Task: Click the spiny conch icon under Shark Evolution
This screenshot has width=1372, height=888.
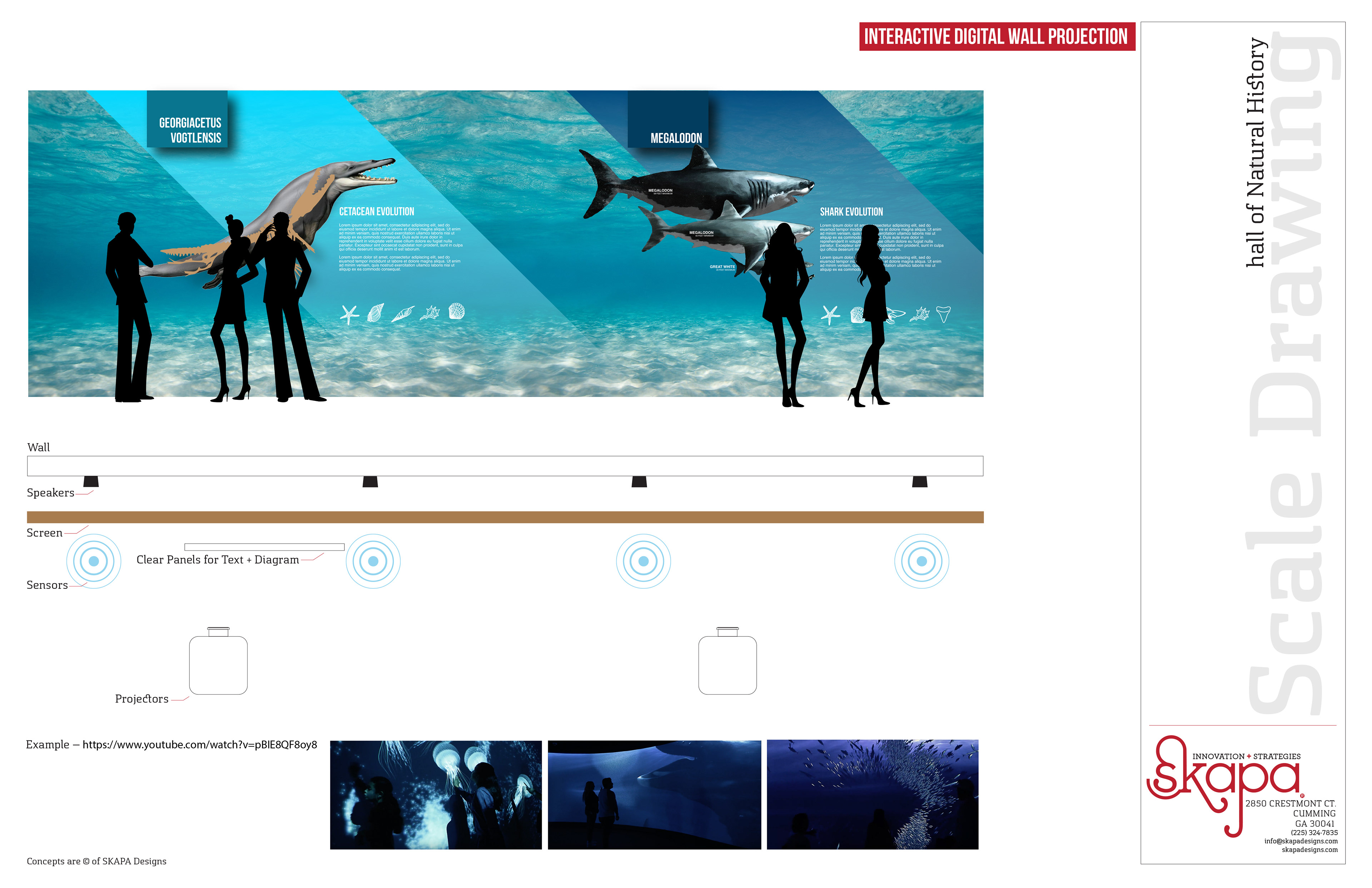Action: (919, 314)
